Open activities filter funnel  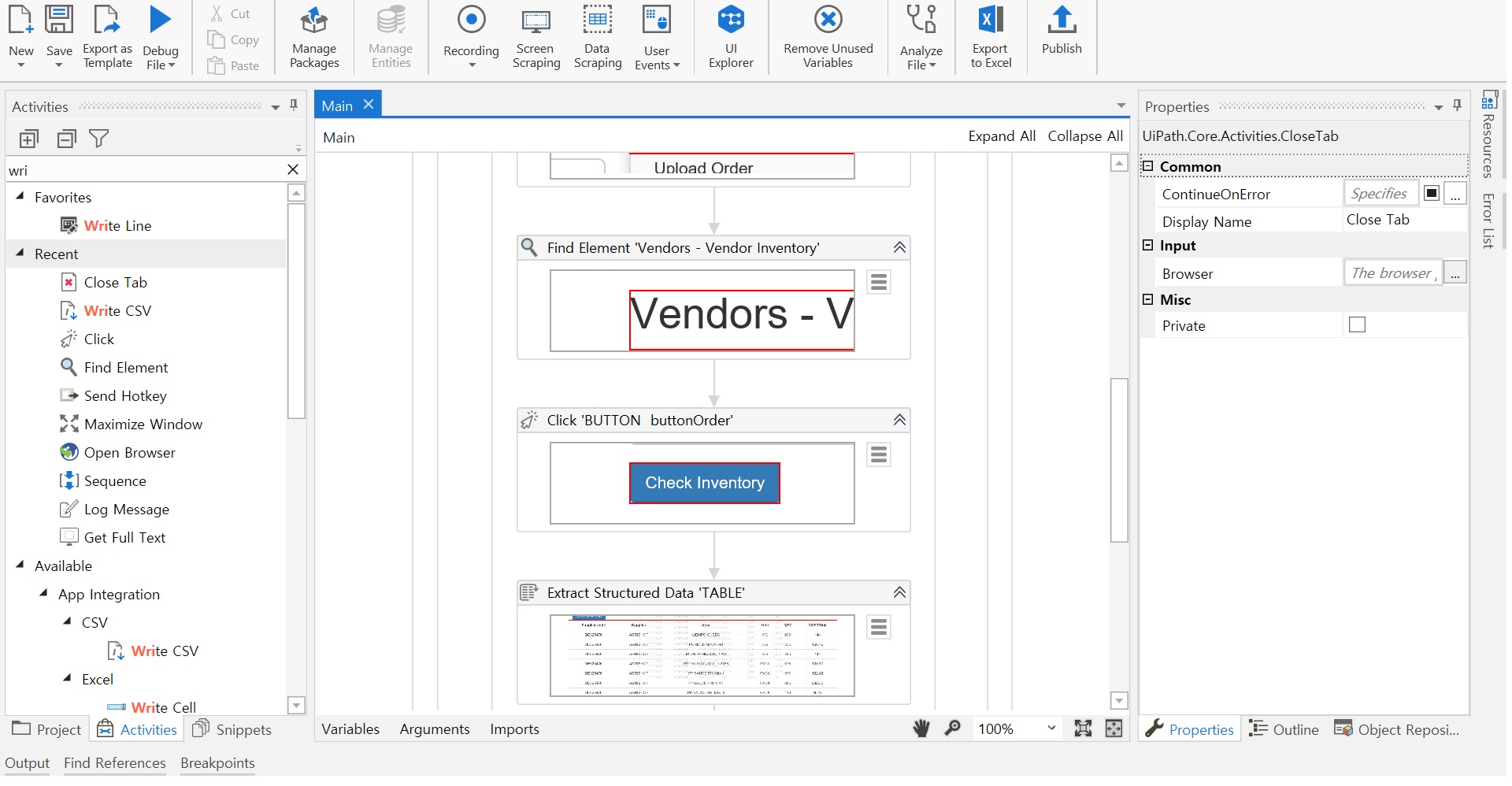click(99, 139)
